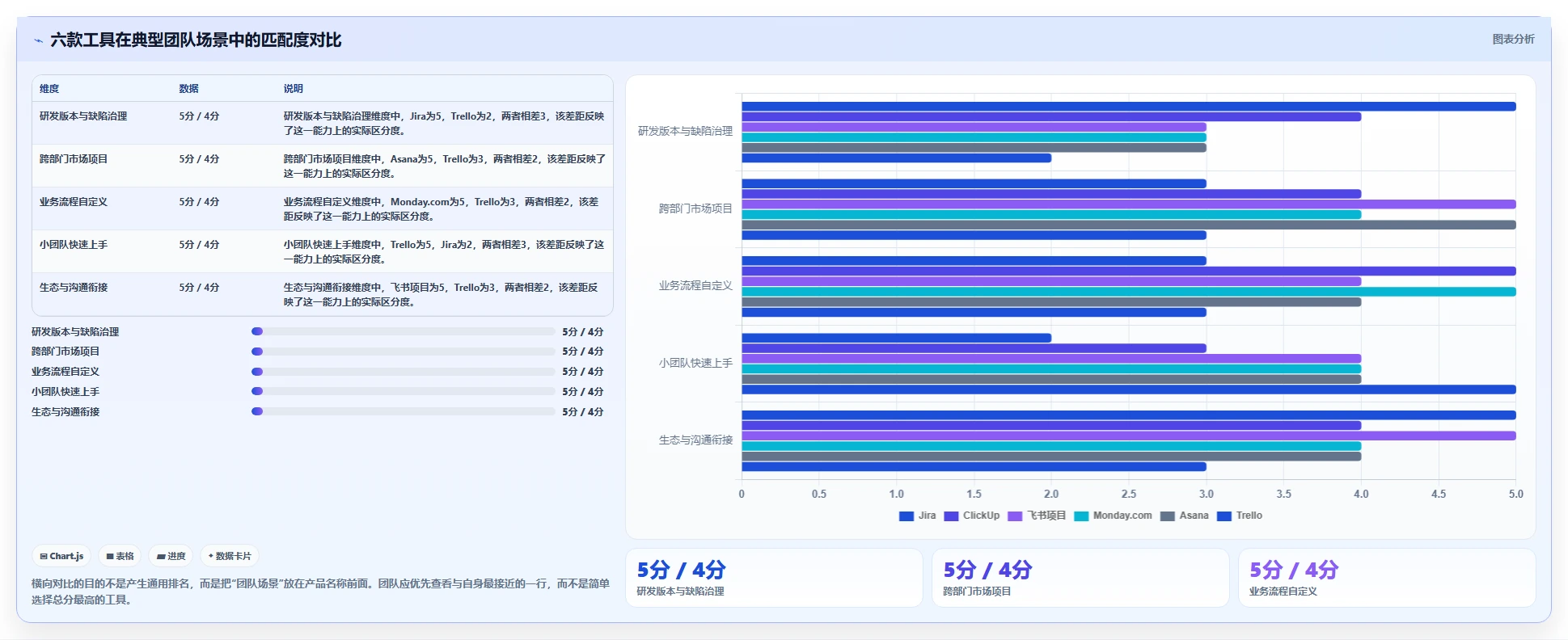Select the 研发版本与缺陷治理 table row name
Image resolution: width=1568 pixels, height=640 pixels.
pos(83,116)
